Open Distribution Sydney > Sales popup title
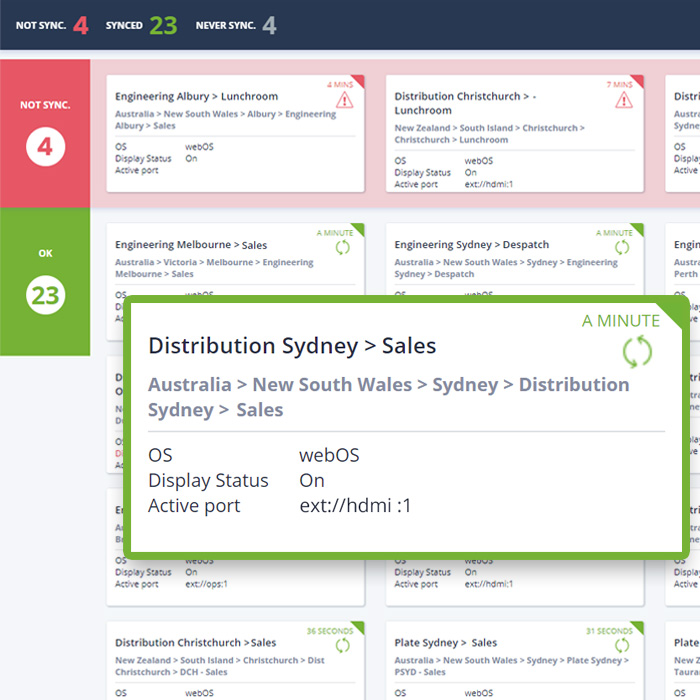This screenshot has width=700, height=700. tap(292, 346)
